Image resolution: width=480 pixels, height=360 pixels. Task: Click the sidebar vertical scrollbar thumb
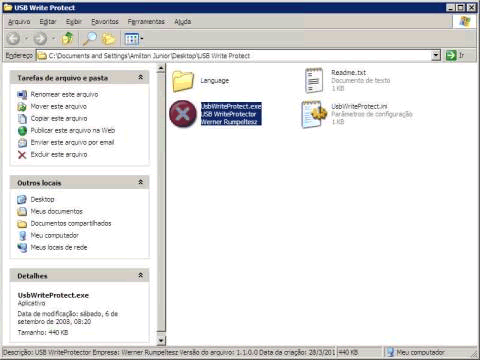click(x=161, y=202)
